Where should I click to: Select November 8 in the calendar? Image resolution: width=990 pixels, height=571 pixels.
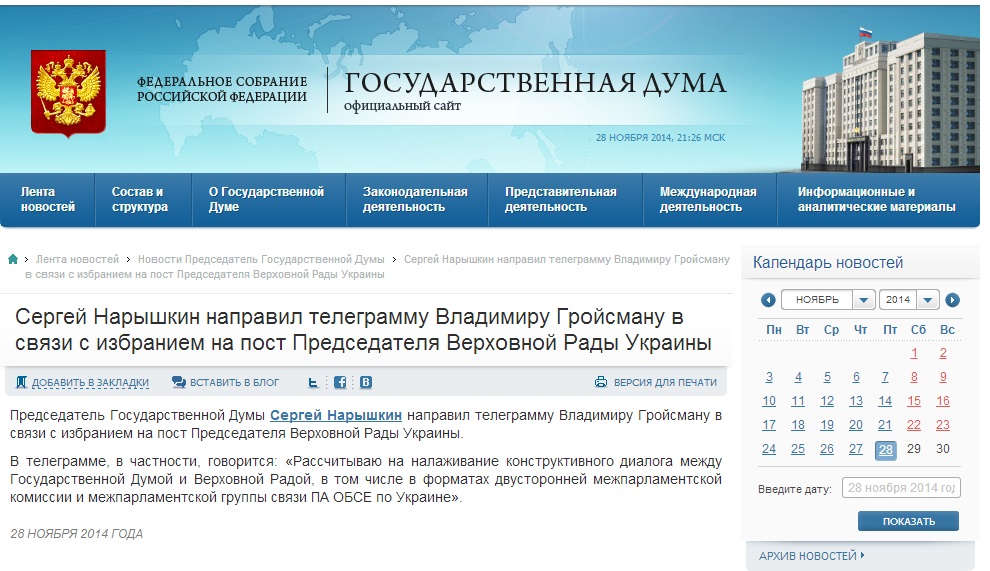click(914, 377)
